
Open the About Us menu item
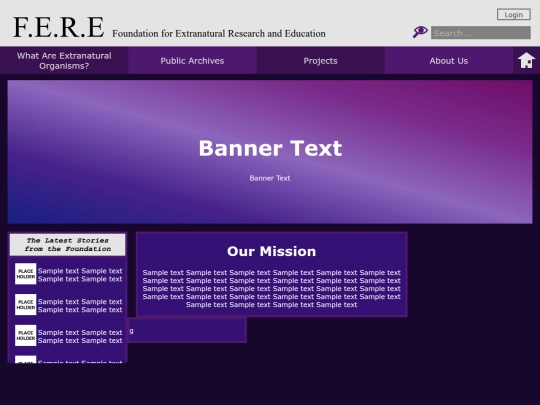pos(449,61)
